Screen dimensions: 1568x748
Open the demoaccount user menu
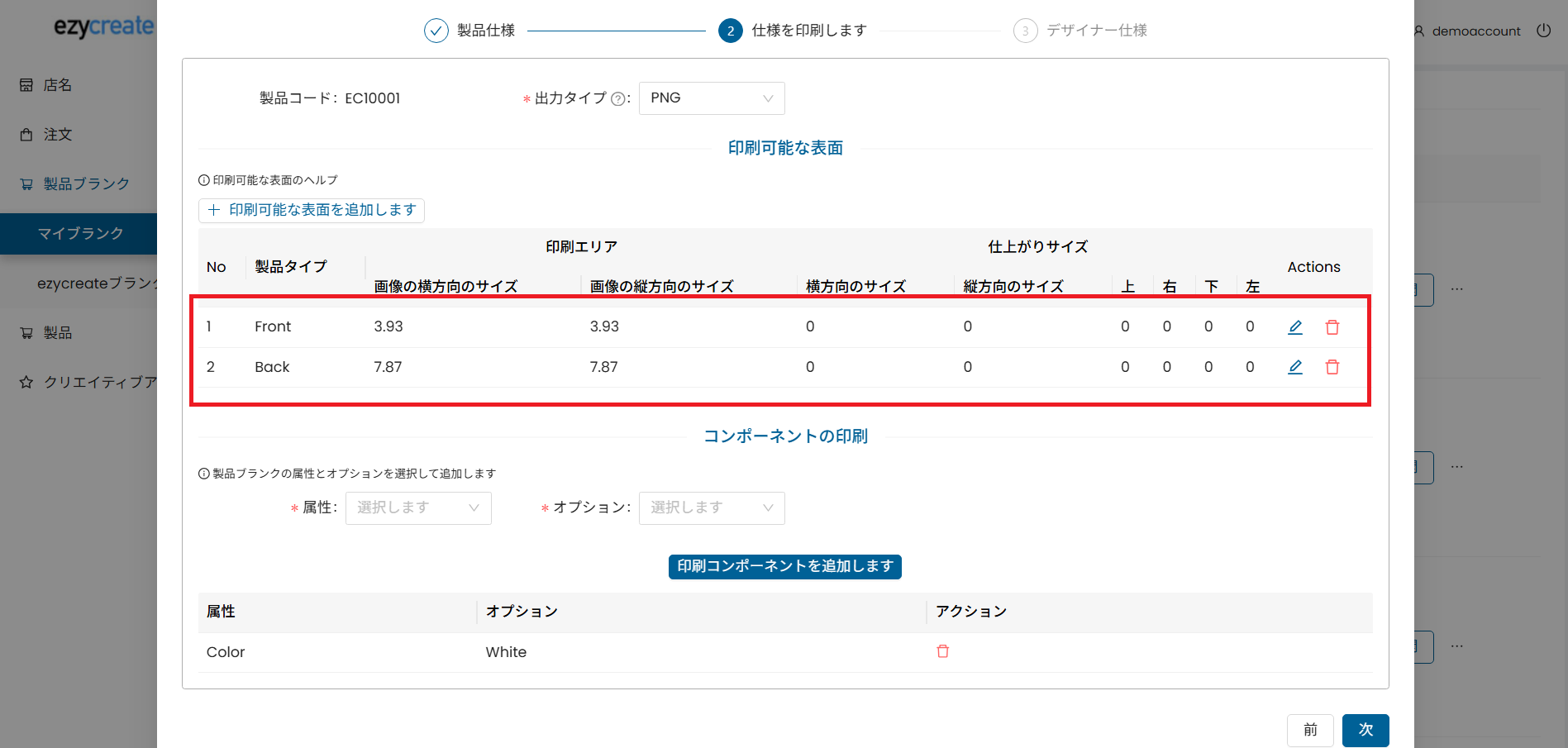(1467, 31)
